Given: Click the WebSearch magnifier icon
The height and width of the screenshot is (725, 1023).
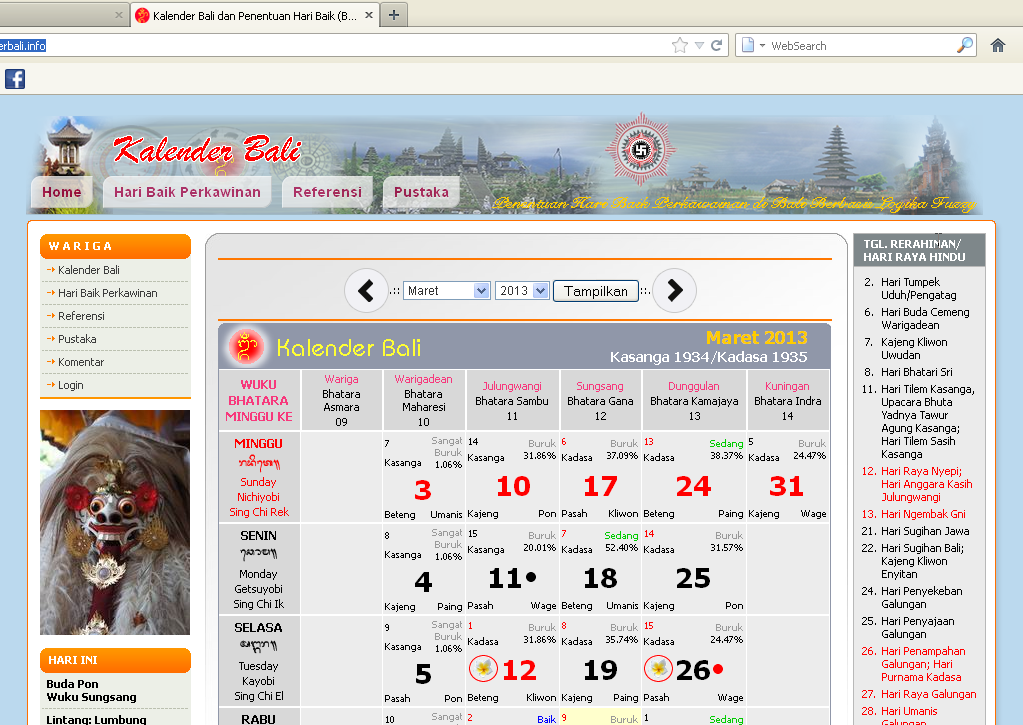Looking at the screenshot, I should tap(964, 45).
